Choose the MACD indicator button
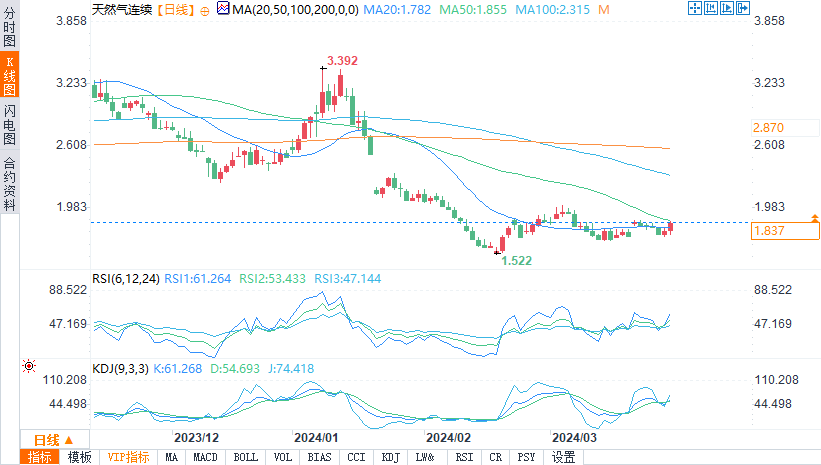 [x=205, y=457]
